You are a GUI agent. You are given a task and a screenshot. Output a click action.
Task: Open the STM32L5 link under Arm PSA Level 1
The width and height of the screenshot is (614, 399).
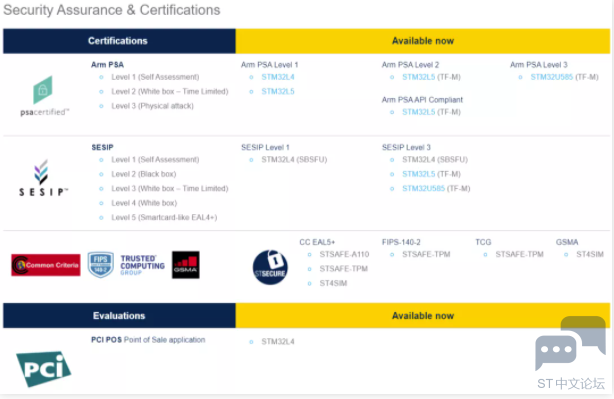278,92
